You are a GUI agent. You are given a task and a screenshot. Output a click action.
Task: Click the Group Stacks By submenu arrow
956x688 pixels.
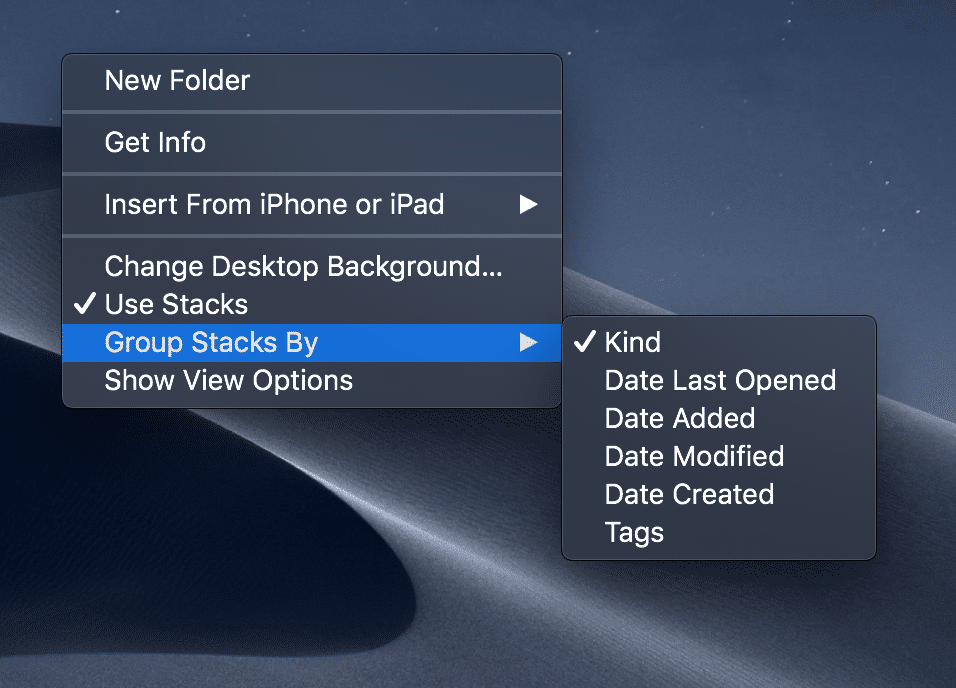[x=528, y=343]
